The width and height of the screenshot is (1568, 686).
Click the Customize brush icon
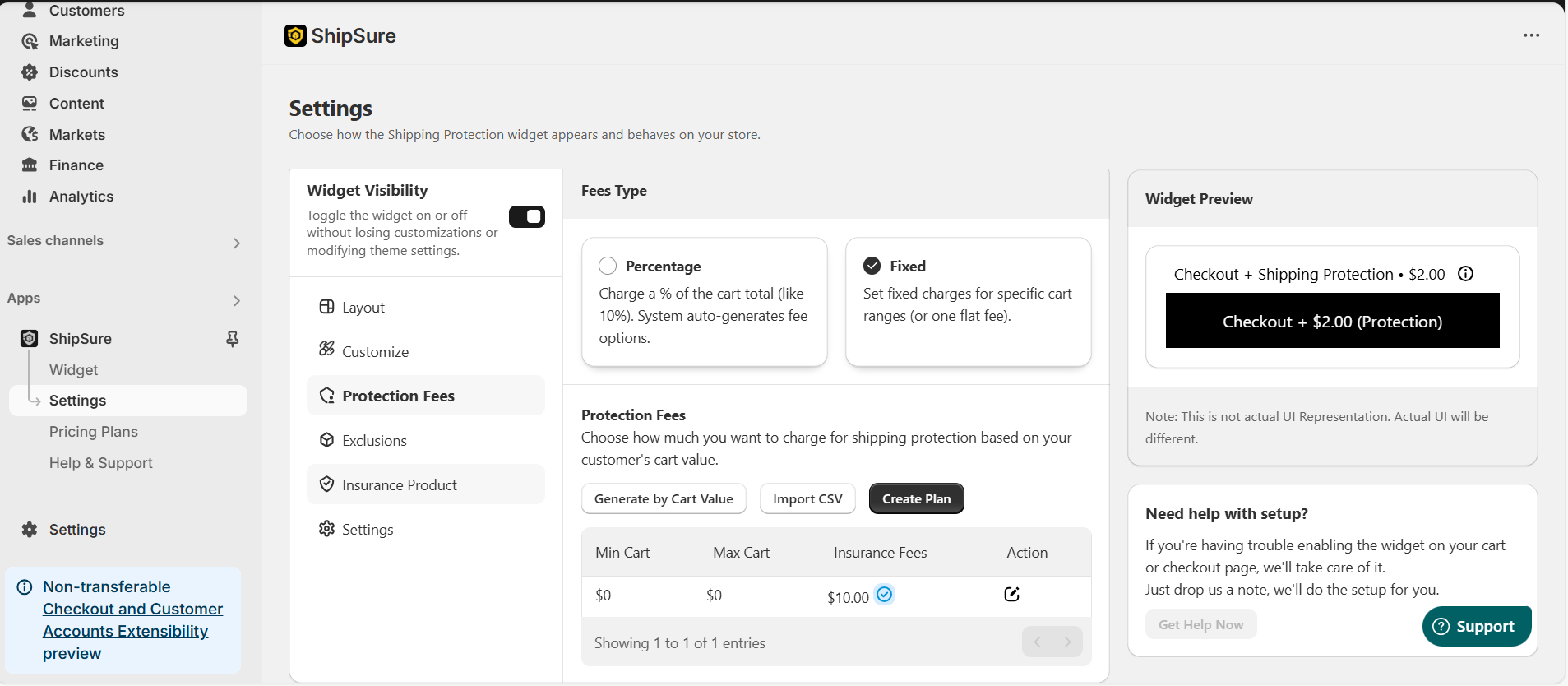pos(326,349)
